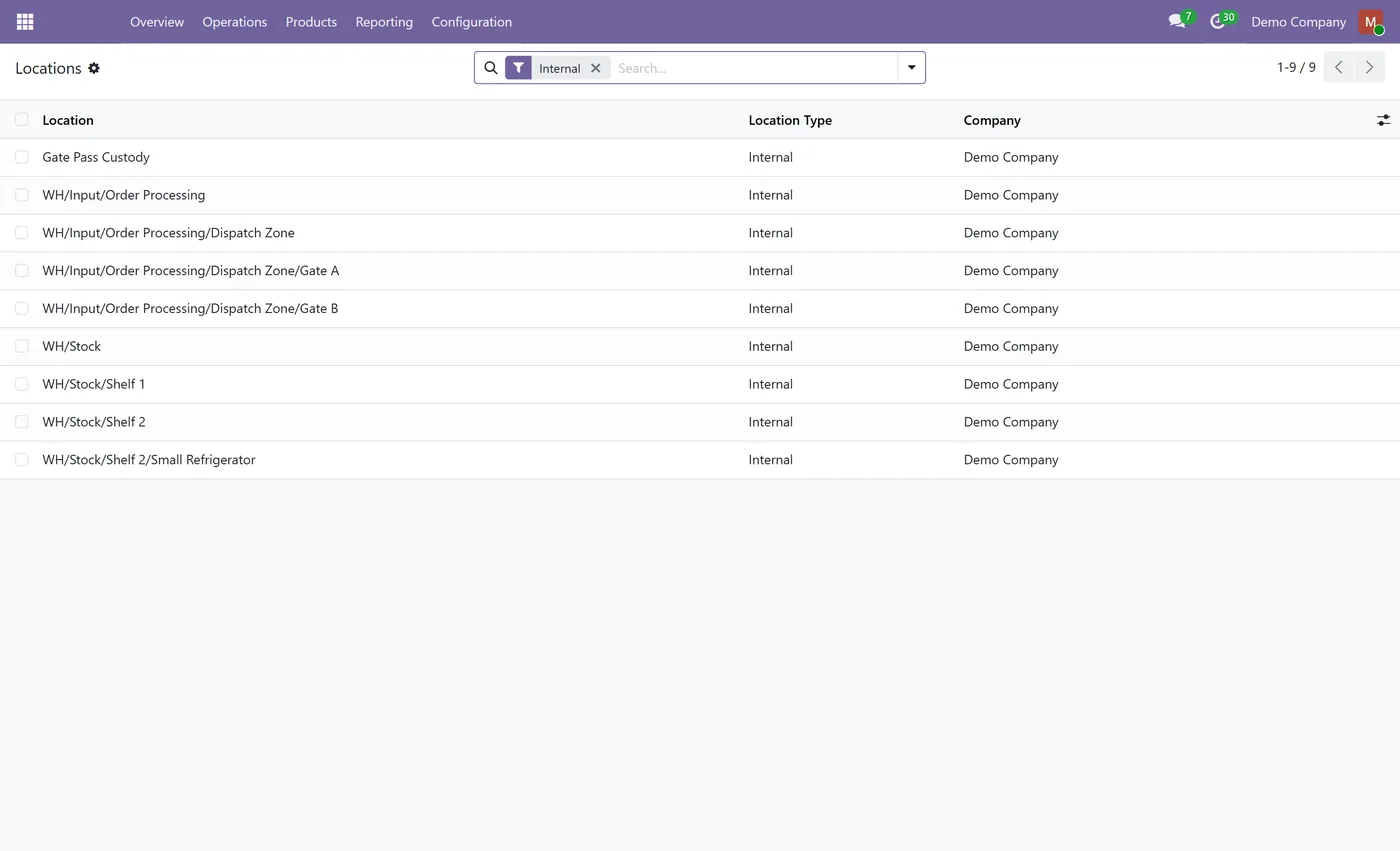This screenshot has width=1400, height=851.
Task: Check the WH/Stock/Shelf 2 row checkbox
Action: (22, 422)
